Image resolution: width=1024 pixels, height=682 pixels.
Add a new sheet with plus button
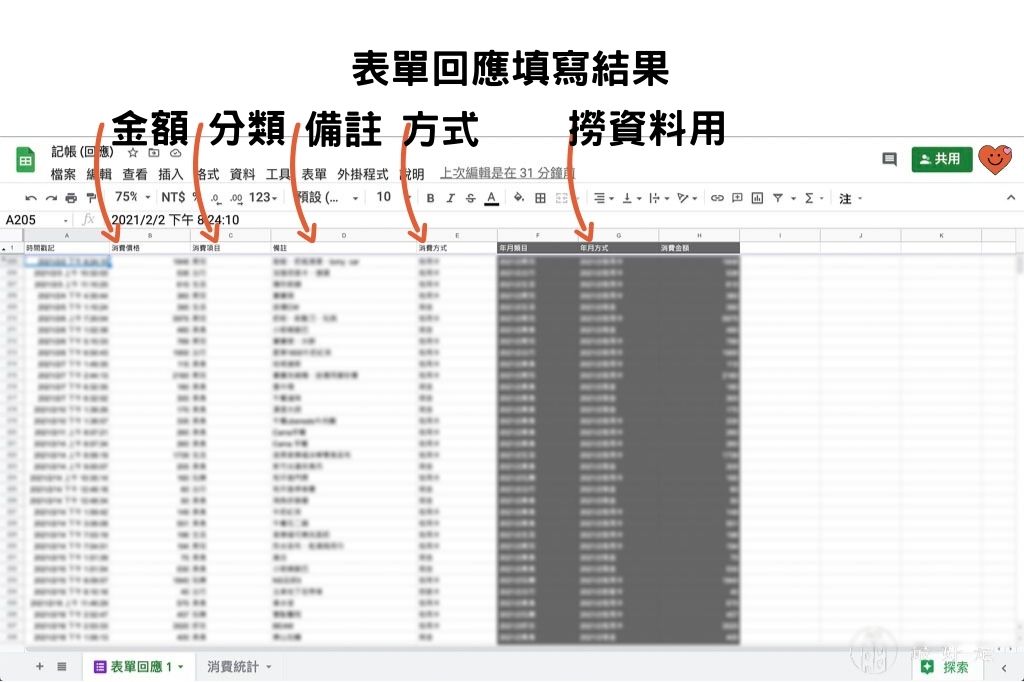[x=40, y=666]
